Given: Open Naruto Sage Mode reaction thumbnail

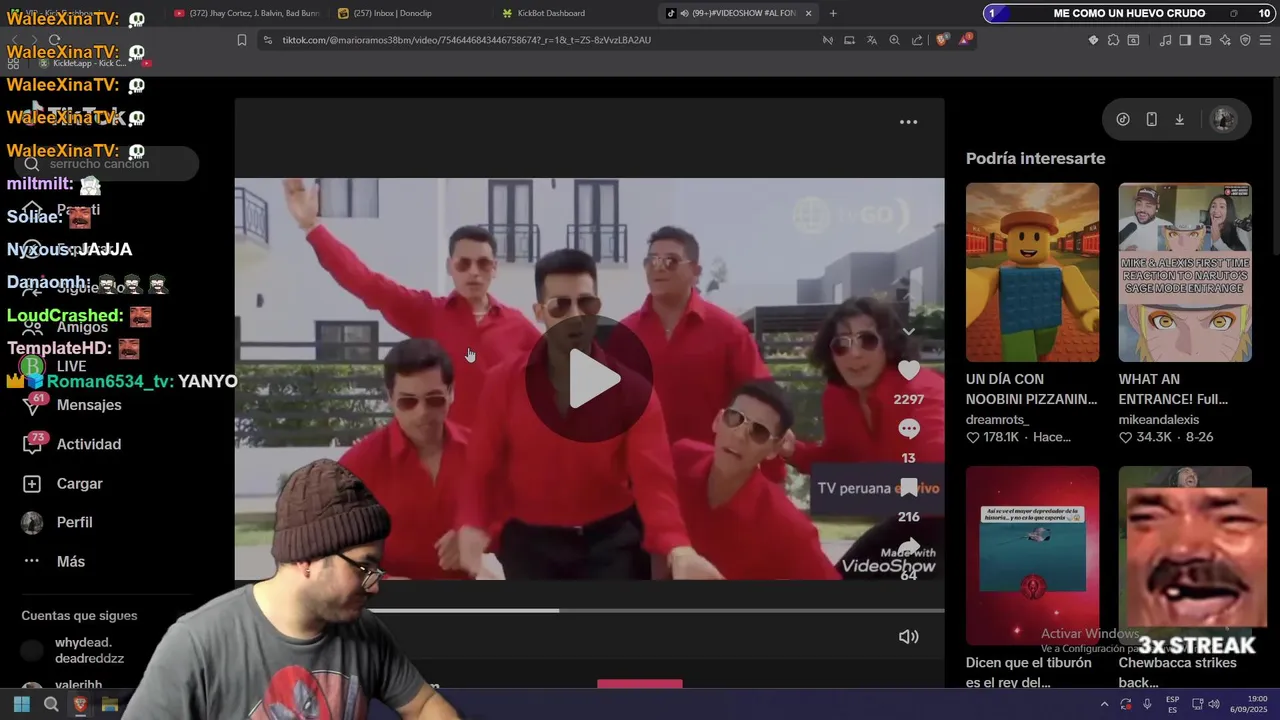Looking at the screenshot, I should [1184, 272].
